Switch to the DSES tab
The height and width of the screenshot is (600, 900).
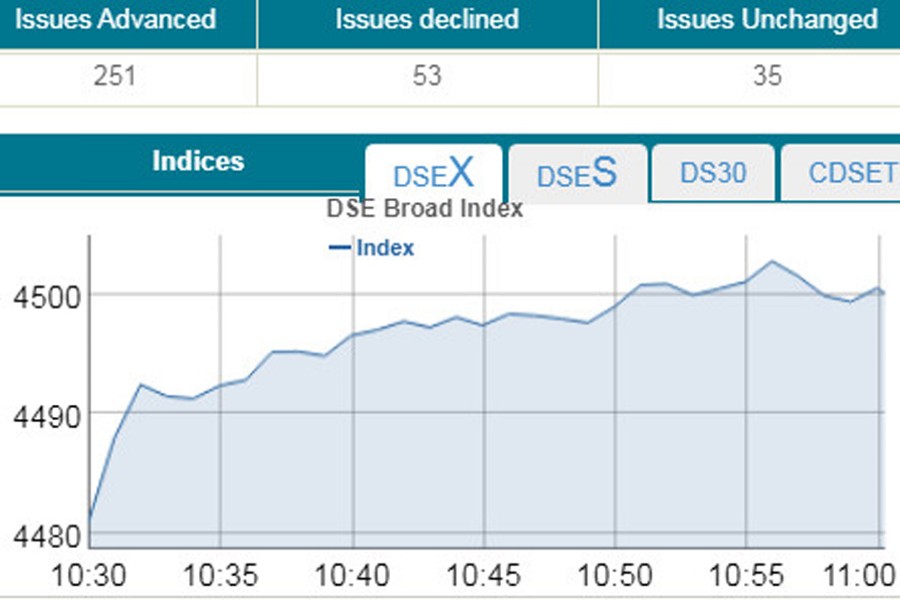point(577,174)
